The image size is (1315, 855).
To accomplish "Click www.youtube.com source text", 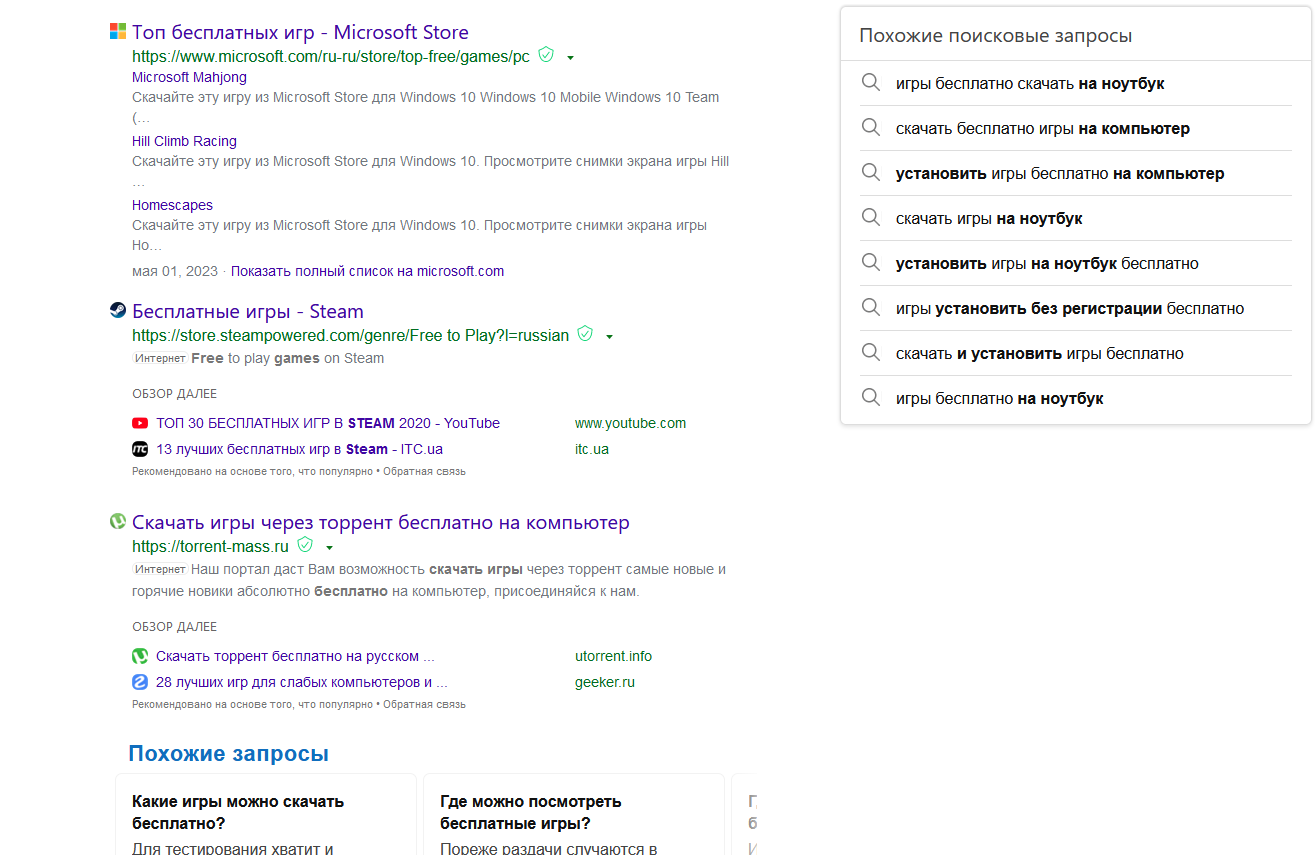I will click(x=630, y=423).
